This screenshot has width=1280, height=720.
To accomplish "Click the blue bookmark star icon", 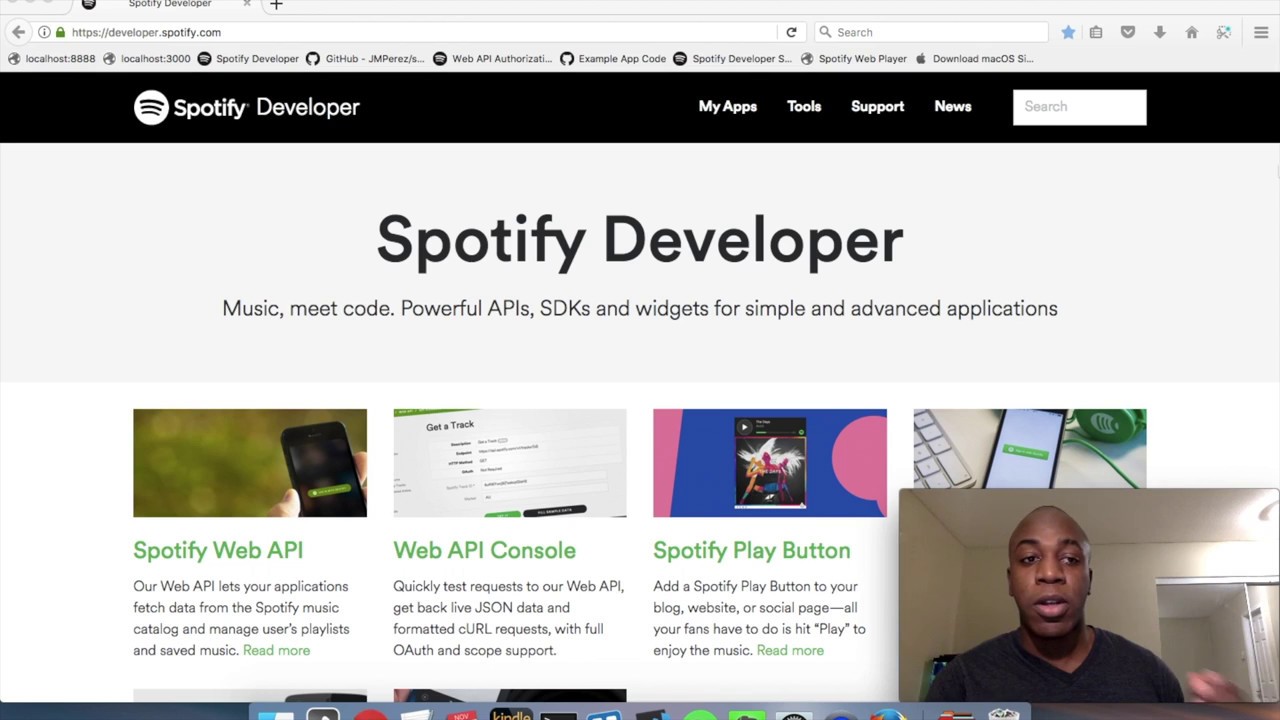I will click(x=1068, y=32).
